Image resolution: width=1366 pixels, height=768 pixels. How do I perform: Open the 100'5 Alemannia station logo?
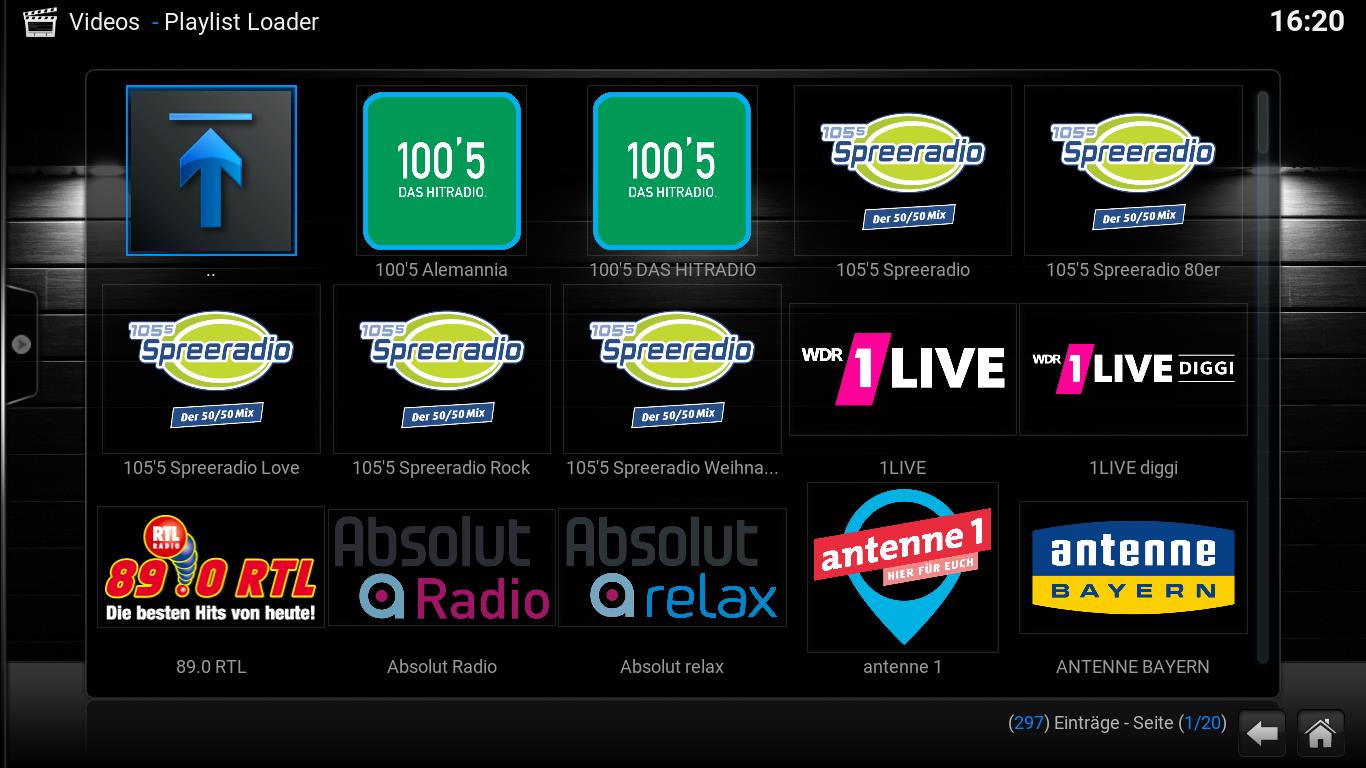[441, 170]
